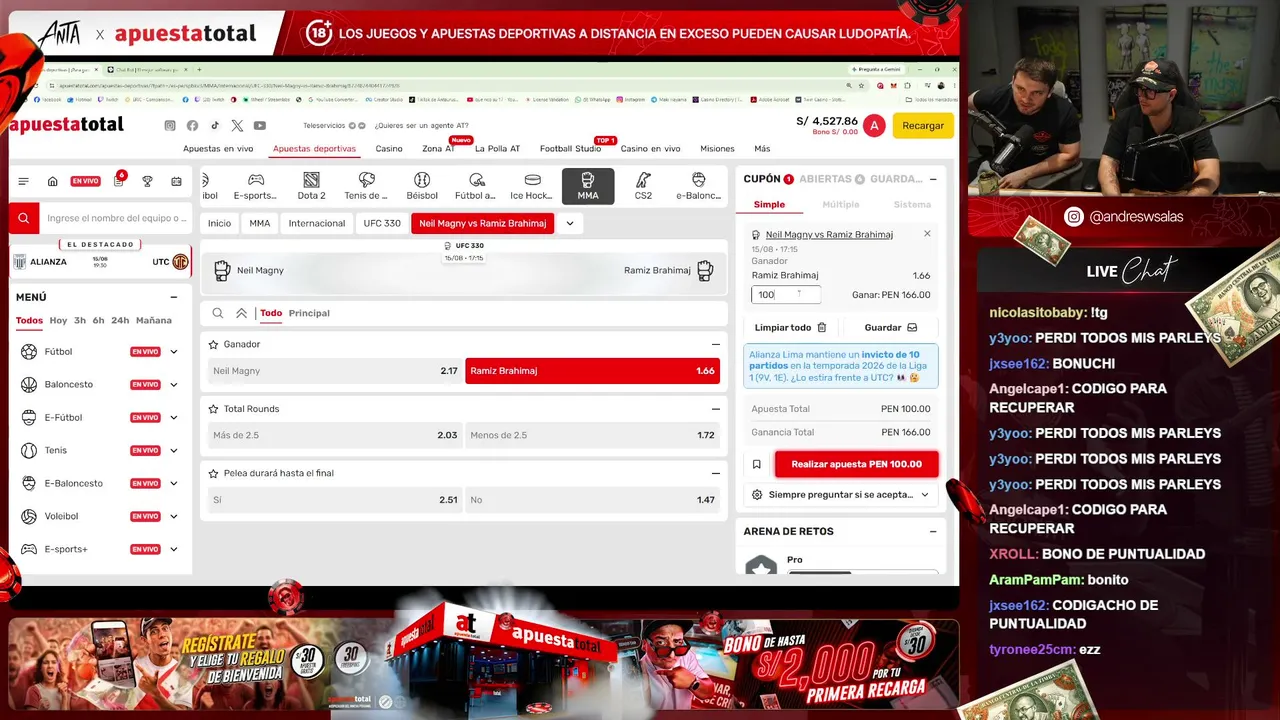1280x720 pixels.
Task: Click the red search magnifier button
Action: (24, 218)
